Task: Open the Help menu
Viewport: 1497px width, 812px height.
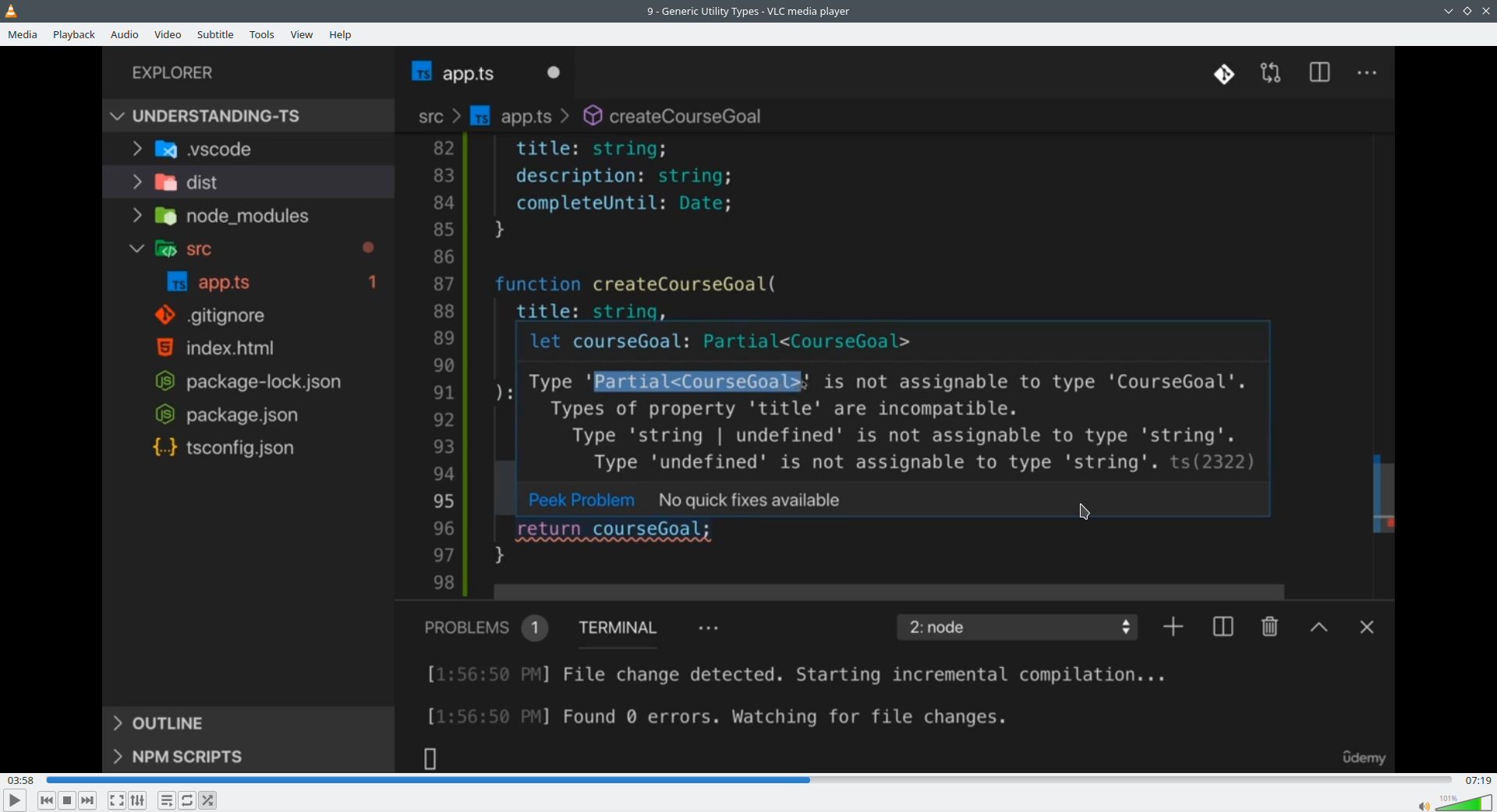Action: tap(340, 35)
